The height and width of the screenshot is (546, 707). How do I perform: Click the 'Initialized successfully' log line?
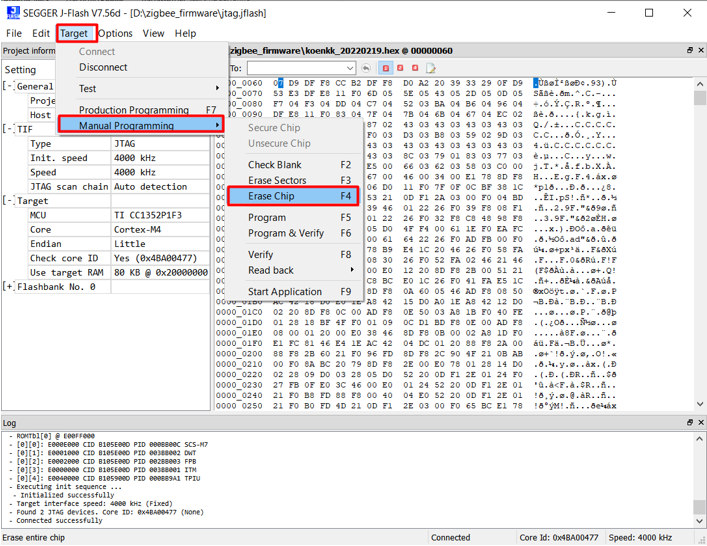point(67,495)
